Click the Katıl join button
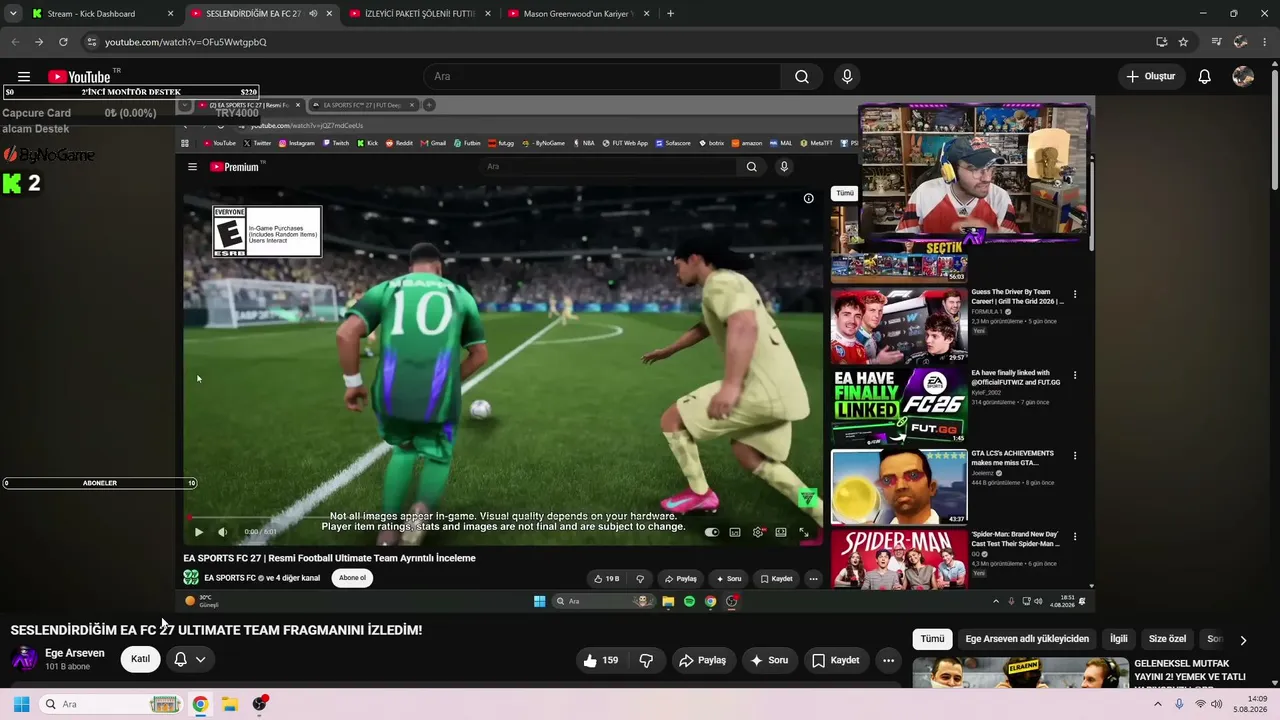This screenshot has width=1280, height=720. (141, 660)
